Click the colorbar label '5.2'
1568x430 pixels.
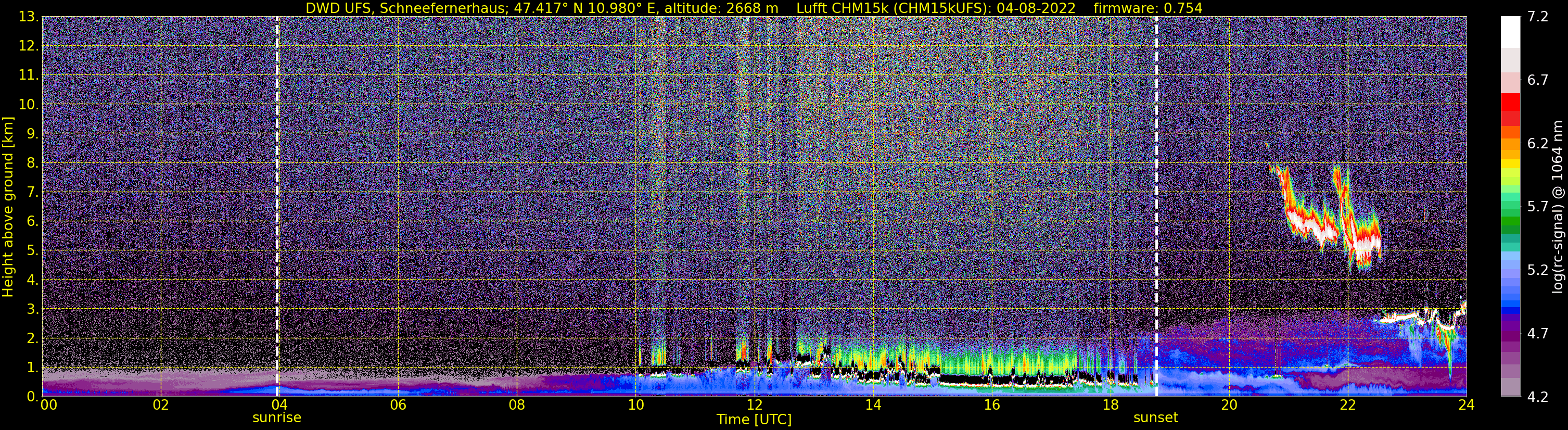1538,270
